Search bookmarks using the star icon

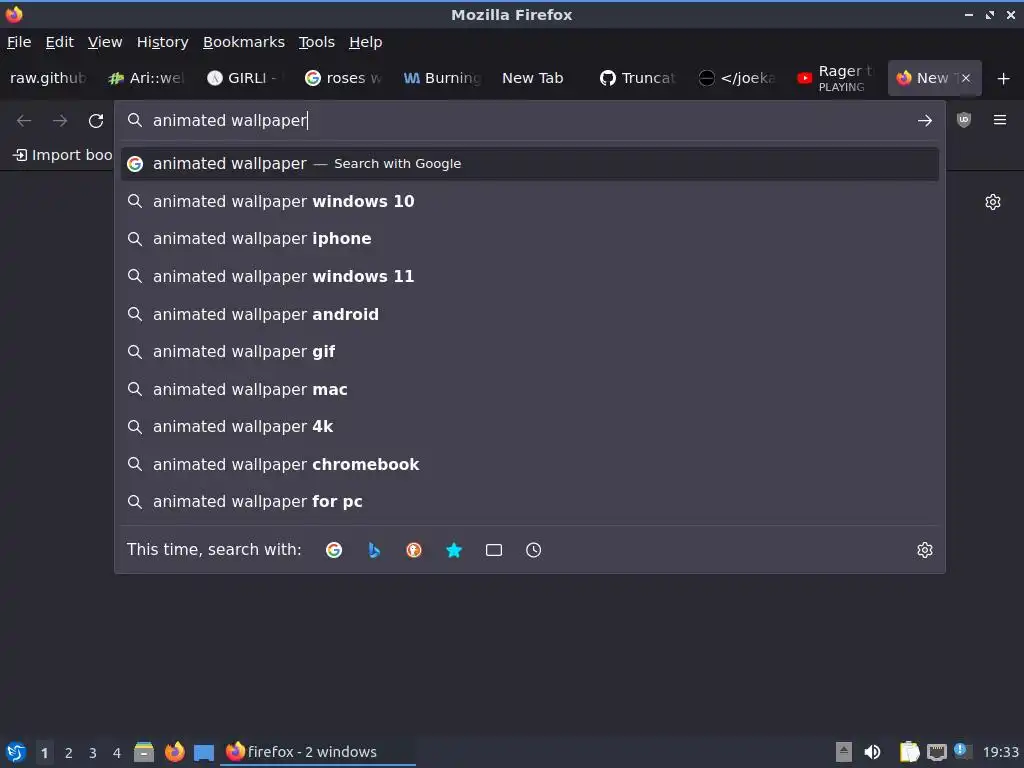click(454, 550)
